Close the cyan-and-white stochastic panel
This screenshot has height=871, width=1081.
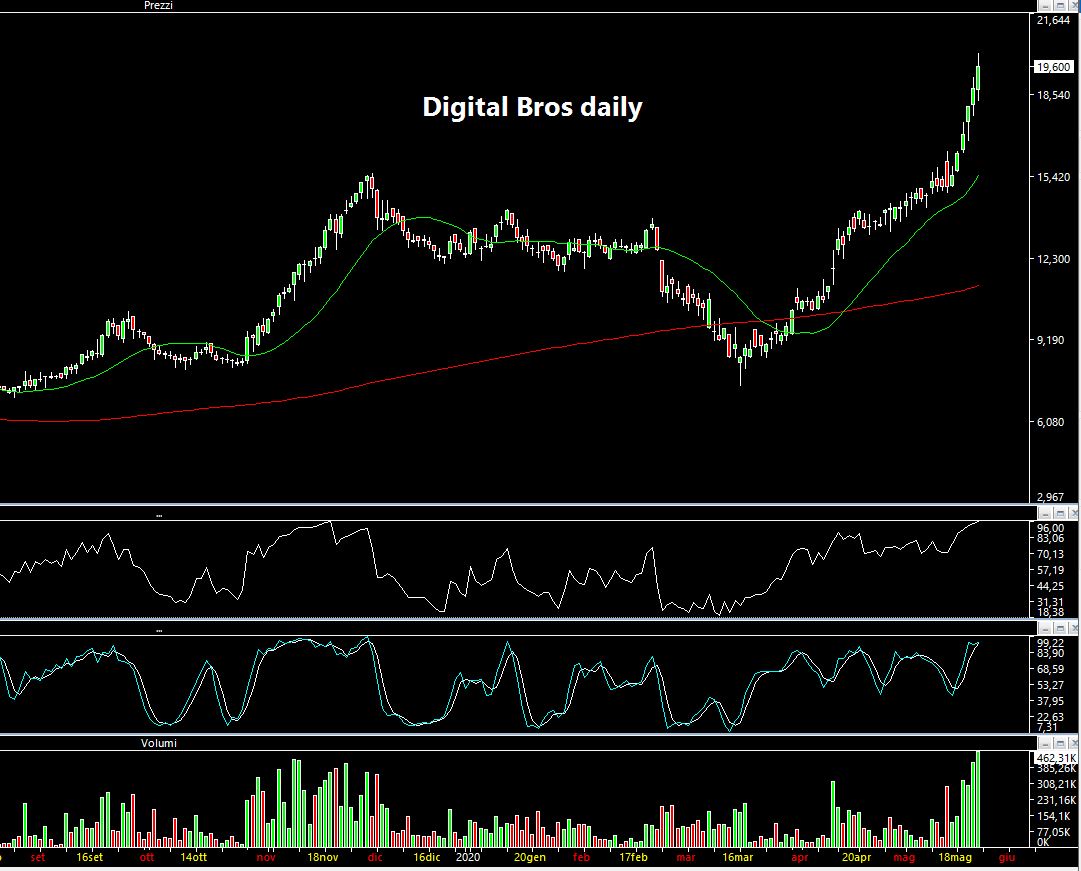coord(1074,628)
